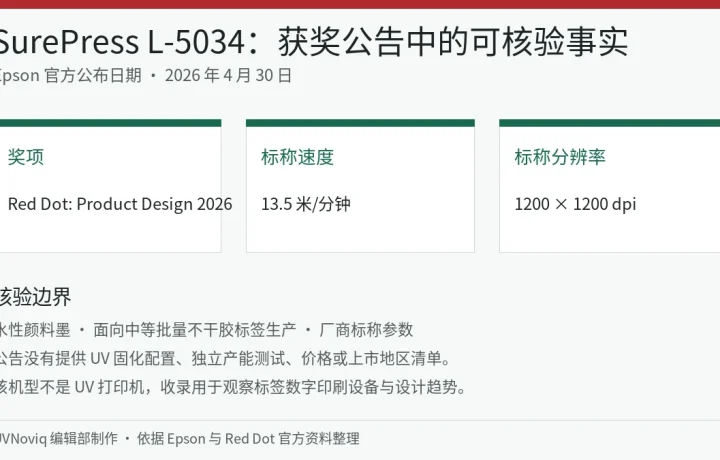Click the '标称速度' card label

point(297,157)
